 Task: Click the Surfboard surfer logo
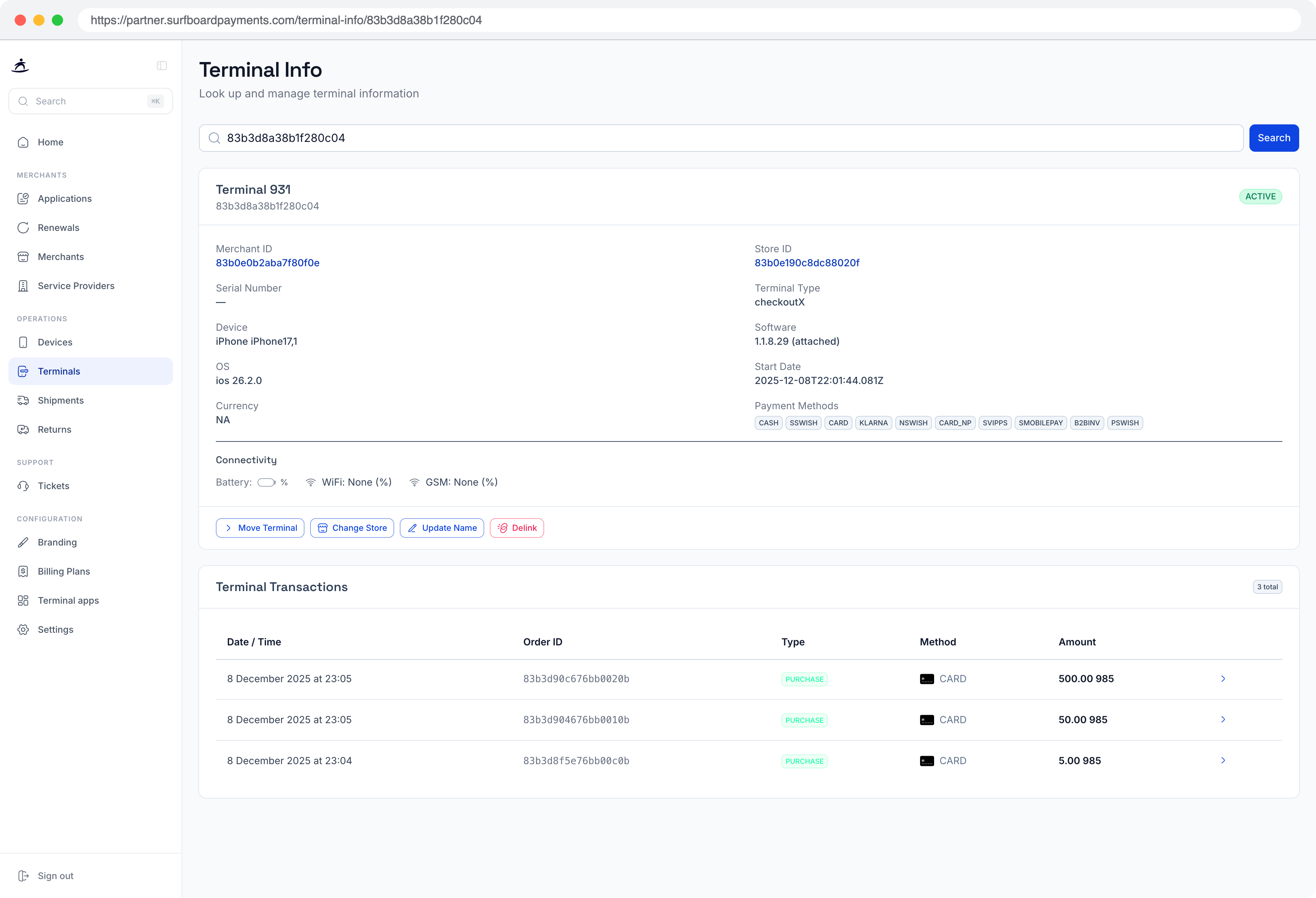click(20, 66)
